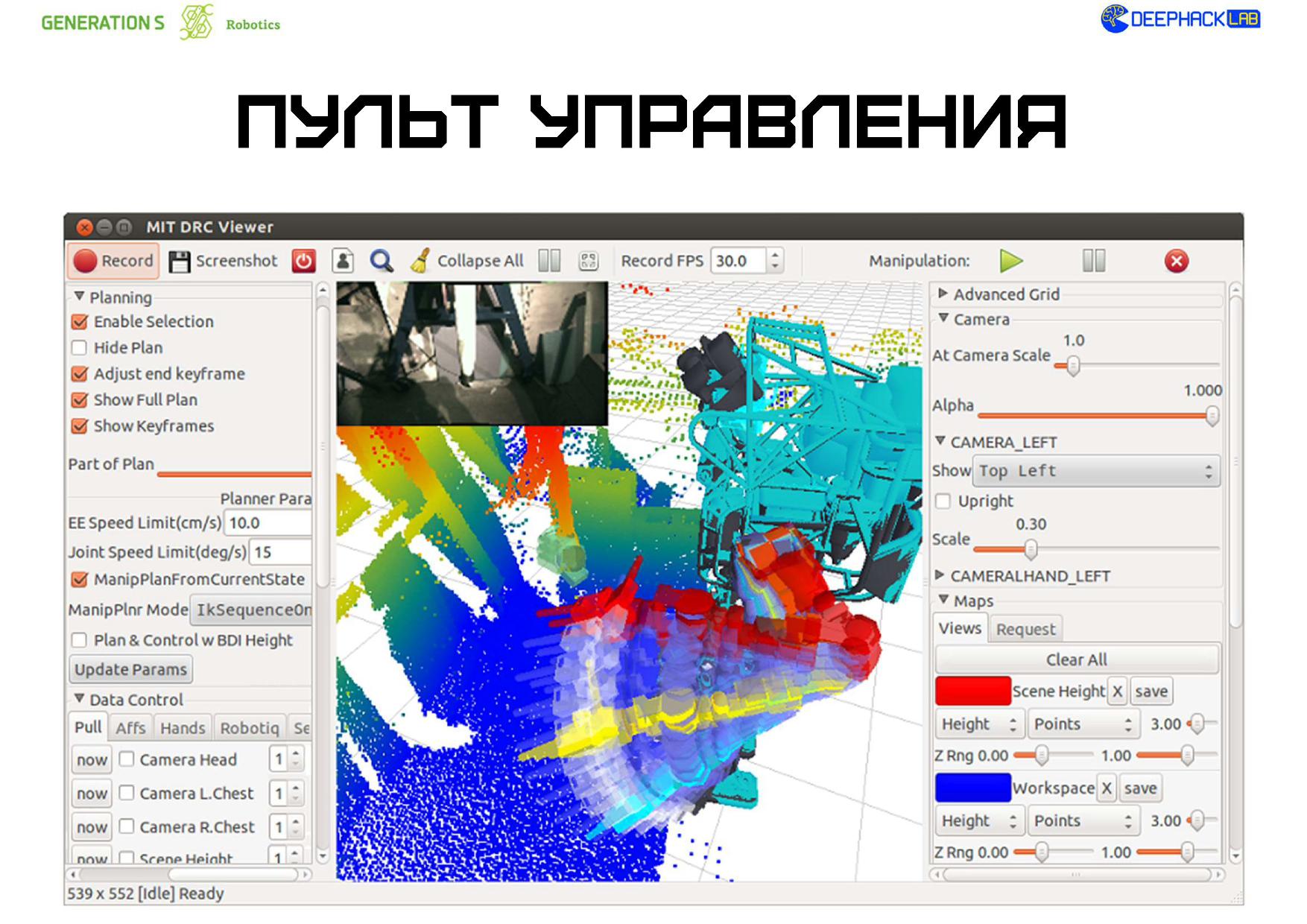Click the At Camera Scale slider handle
Viewport: 1307px width, 924px height.
click(1073, 365)
